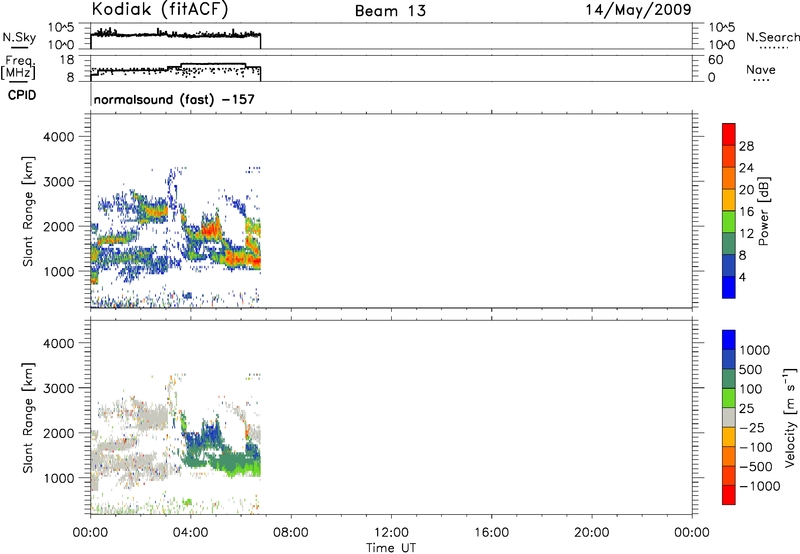This screenshot has width=800, height=554.
Task: Click the "Beam 13" header label
Action: (x=390, y=11)
